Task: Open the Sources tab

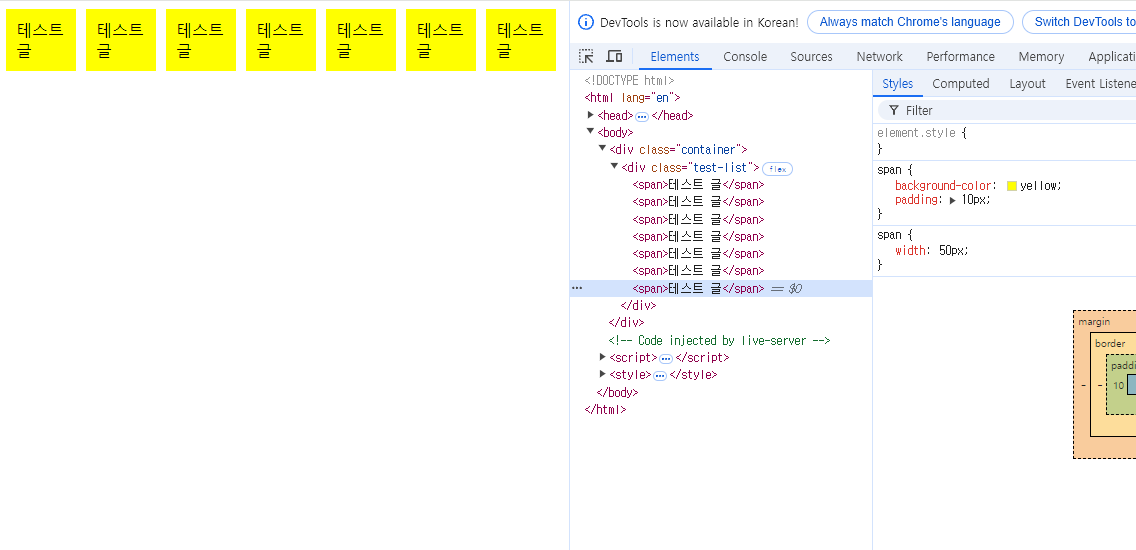Action: [x=811, y=57]
